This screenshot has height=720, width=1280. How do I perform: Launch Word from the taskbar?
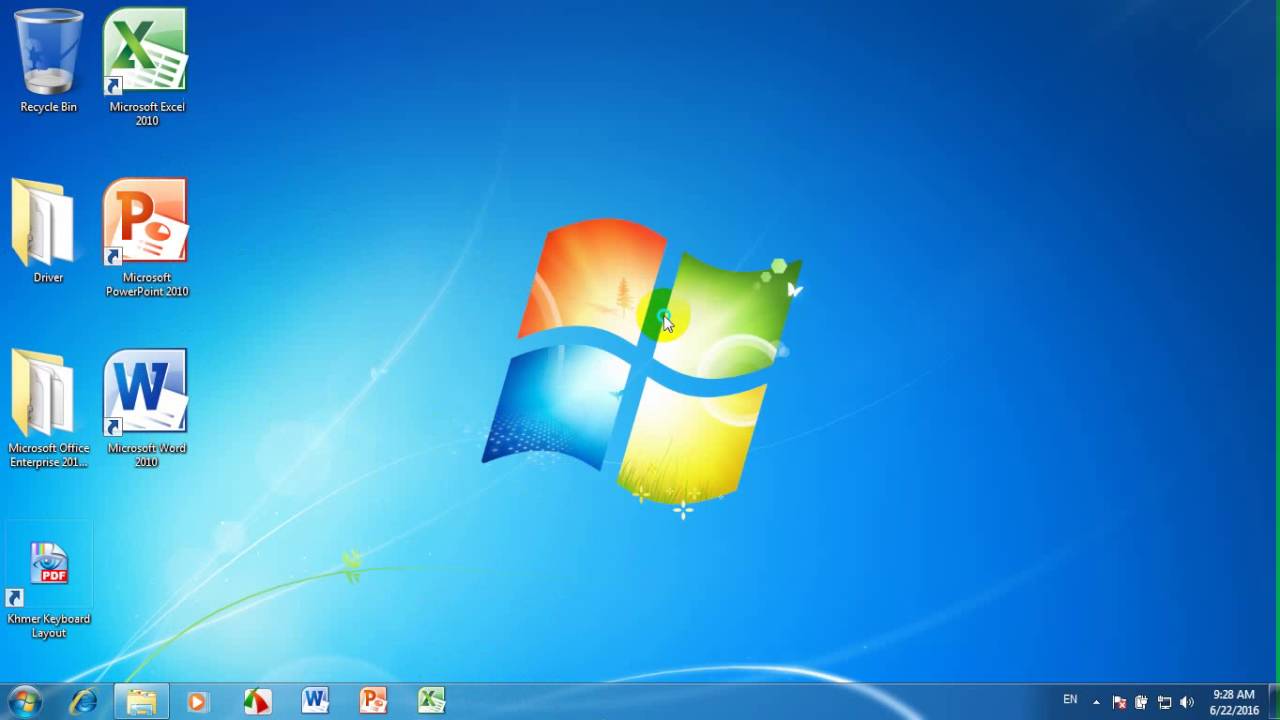315,701
